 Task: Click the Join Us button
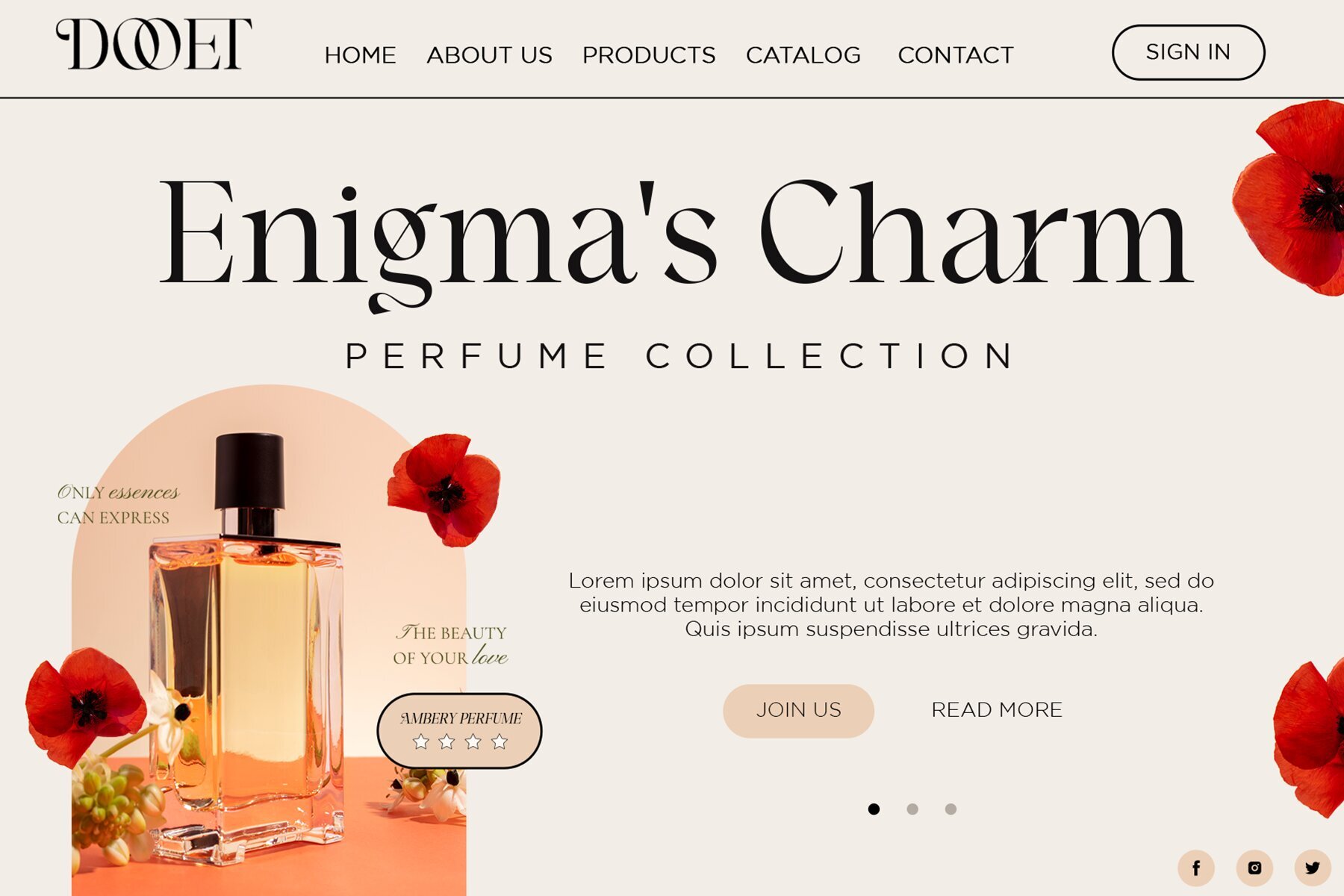(x=798, y=711)
